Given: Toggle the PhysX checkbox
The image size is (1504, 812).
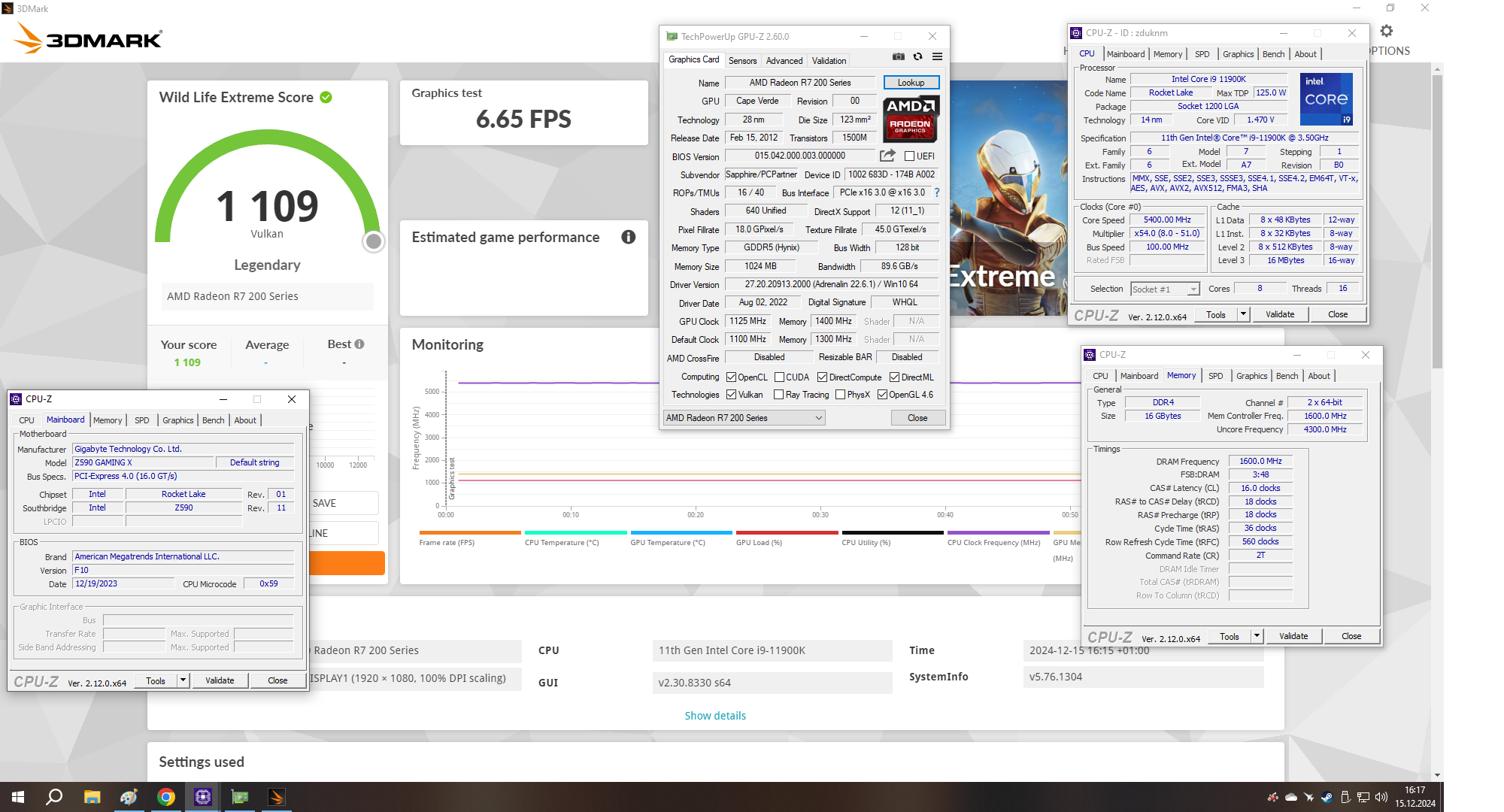Looking at the screenshot, I should pyautogui.click(x=841, y=395).
